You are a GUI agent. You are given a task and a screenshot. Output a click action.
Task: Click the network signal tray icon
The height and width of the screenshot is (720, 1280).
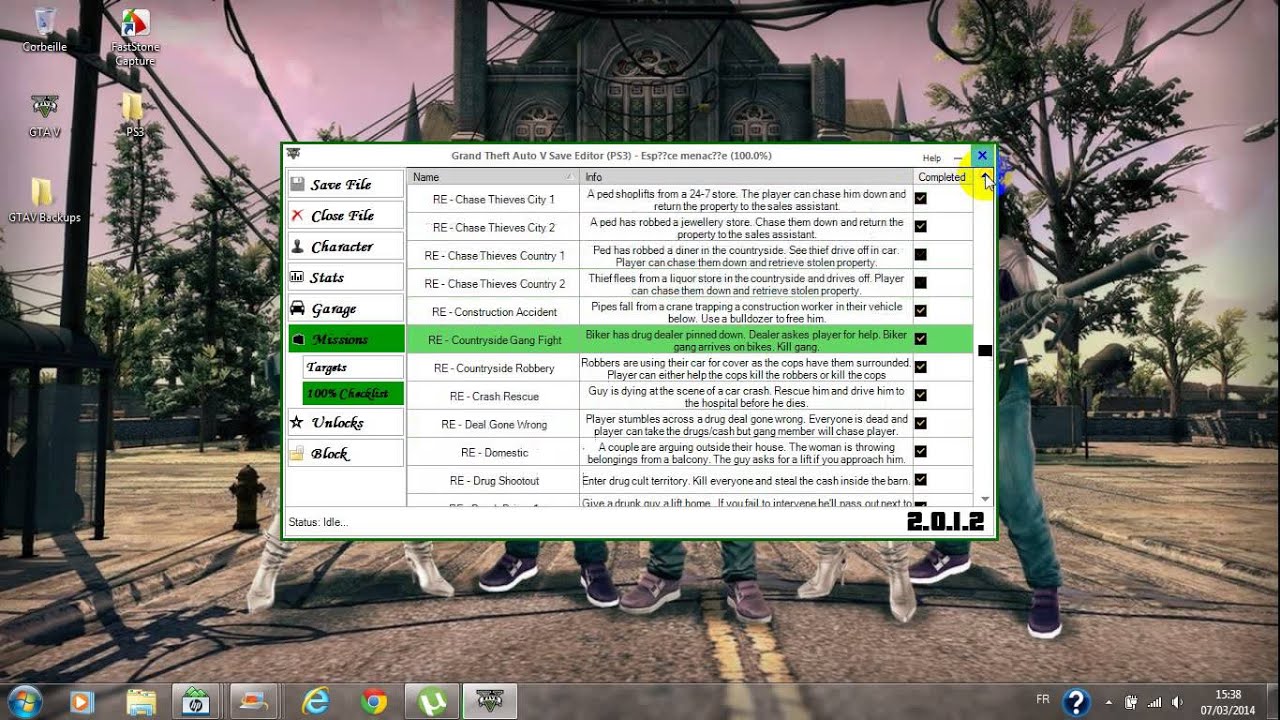pos(1154,702)
